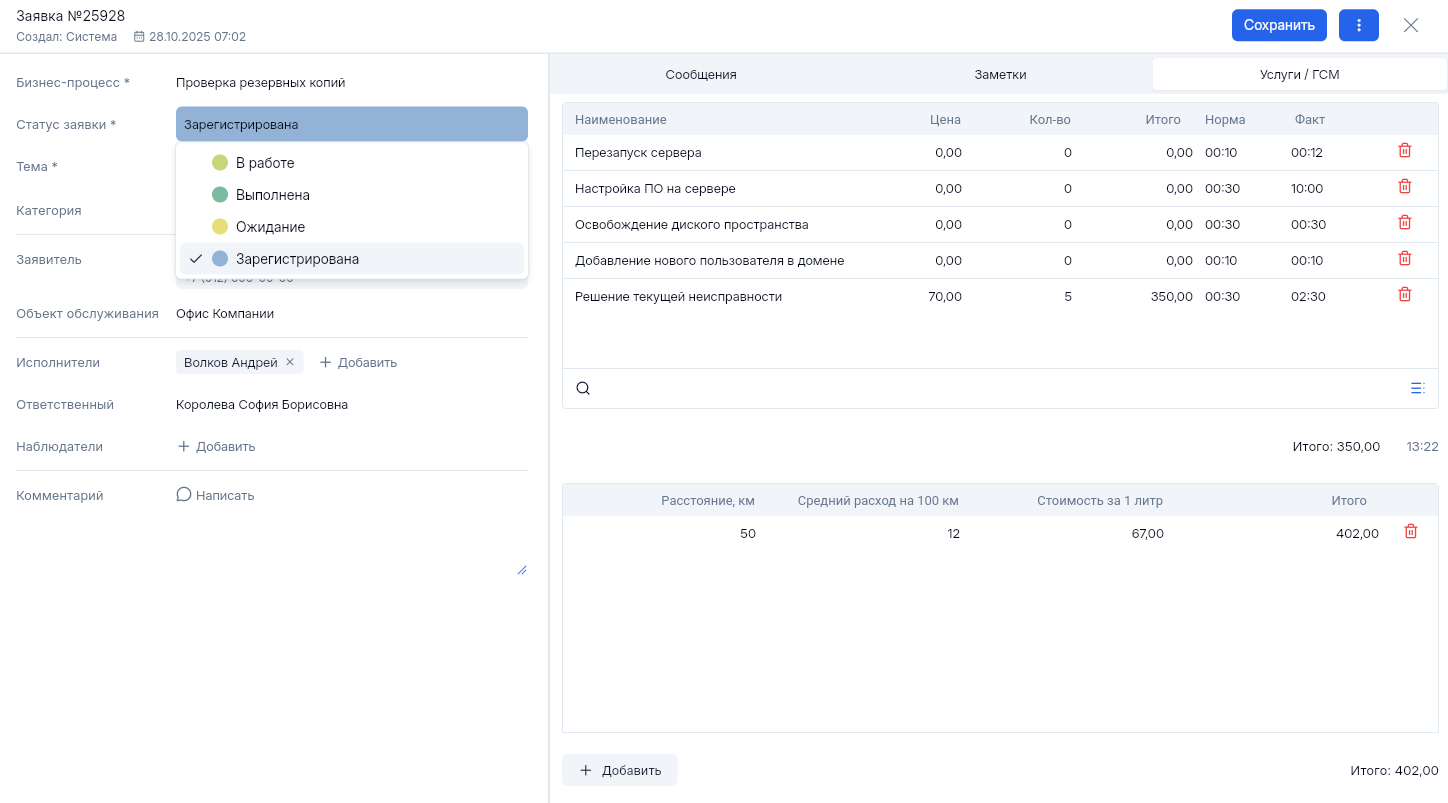Image resolution: width=1448 pixels, height=803 pixels.
Task: Click Добавить button below the fuel table
Action: coord(620,770)
